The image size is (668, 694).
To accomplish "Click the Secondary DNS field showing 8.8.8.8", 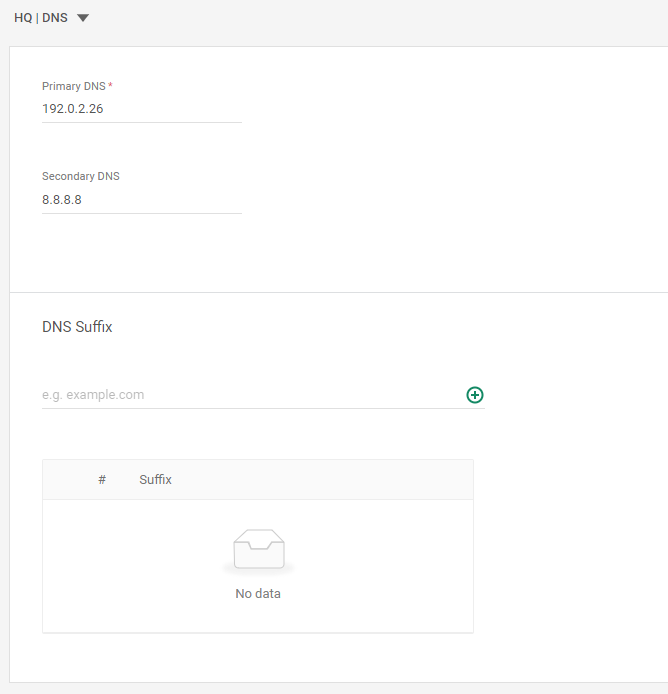I will (x=142, y=200).
